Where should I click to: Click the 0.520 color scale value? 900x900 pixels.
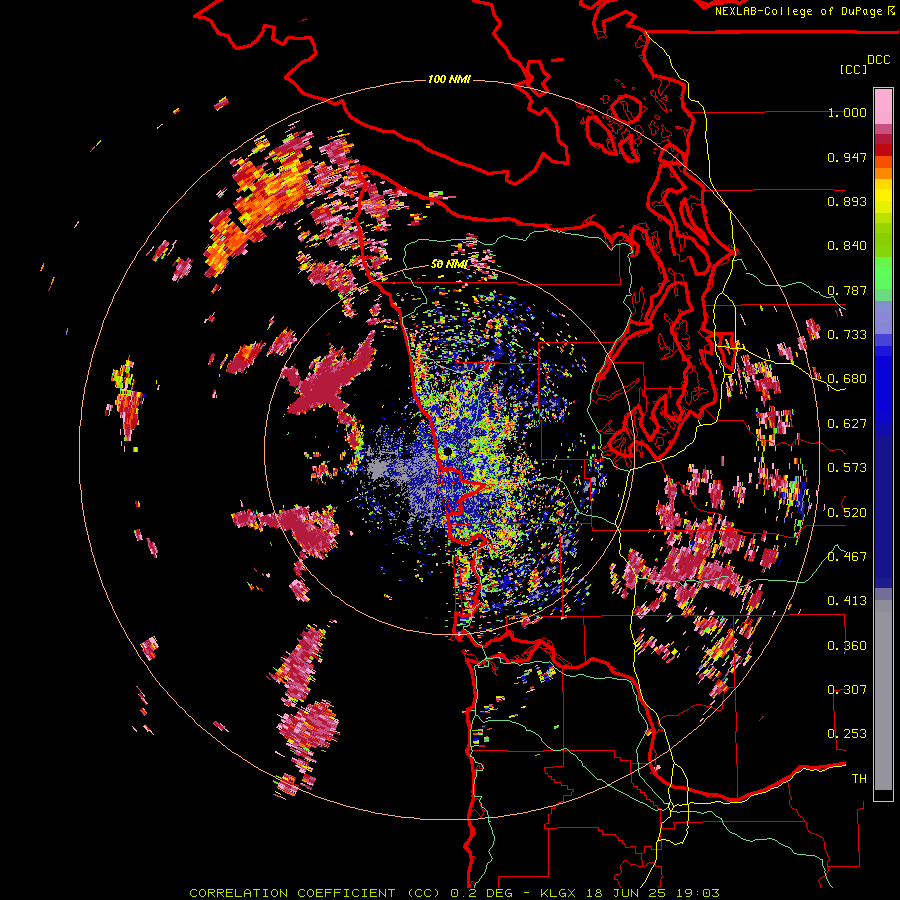[847, 513]
